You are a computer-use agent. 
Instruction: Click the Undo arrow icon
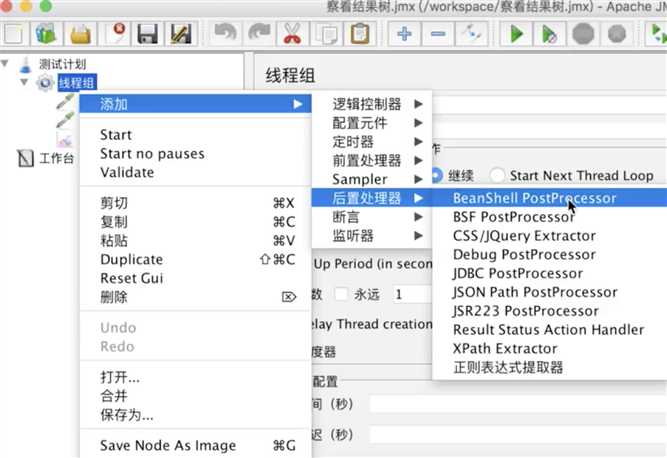pyautogui.click(x=225, y=34)
